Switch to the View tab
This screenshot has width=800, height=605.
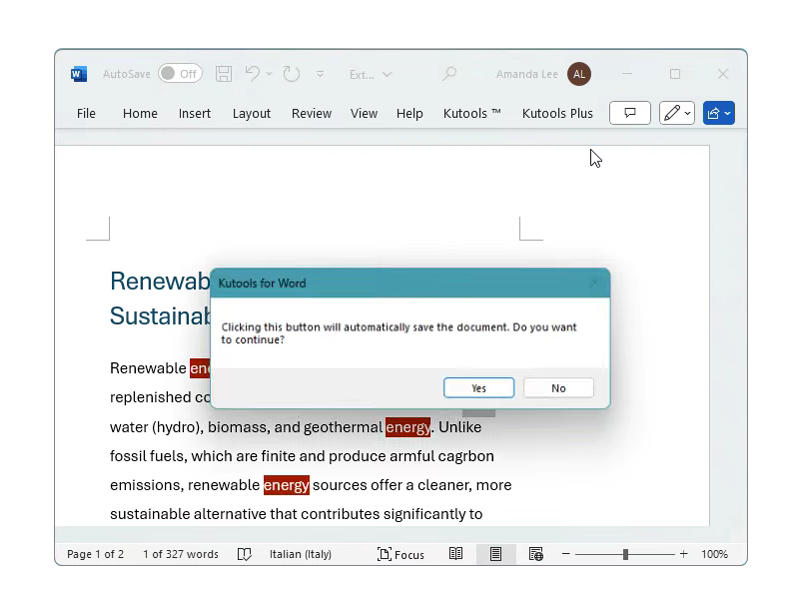point(364,113)
